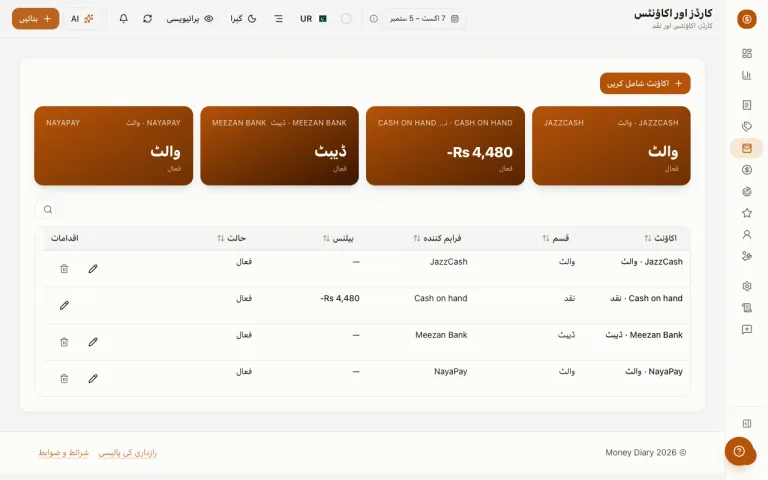Open the star favorites icon in sidebar
The height and width of the screenshot is (480, 768).
746,213
